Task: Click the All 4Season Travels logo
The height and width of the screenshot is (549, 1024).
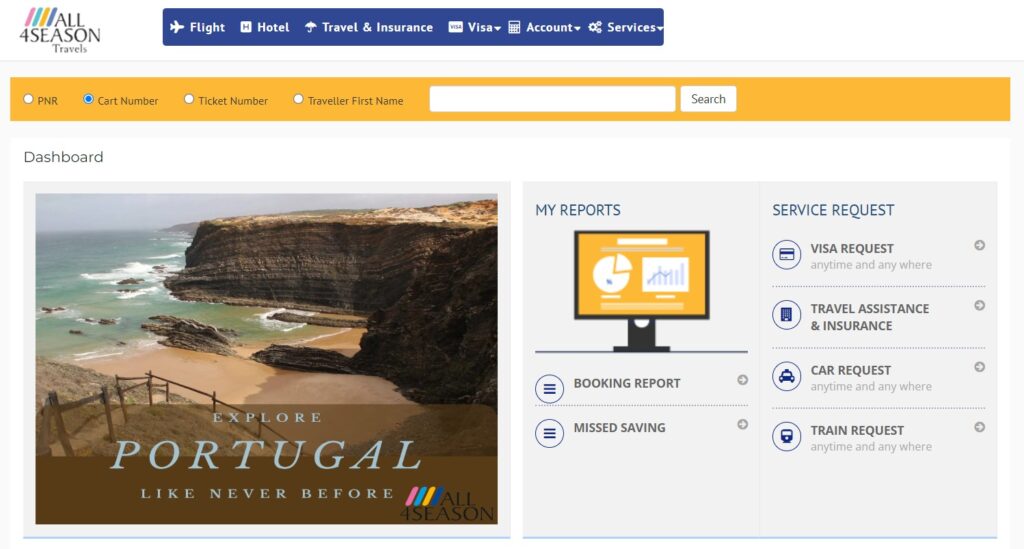Action: click(60, 30)
